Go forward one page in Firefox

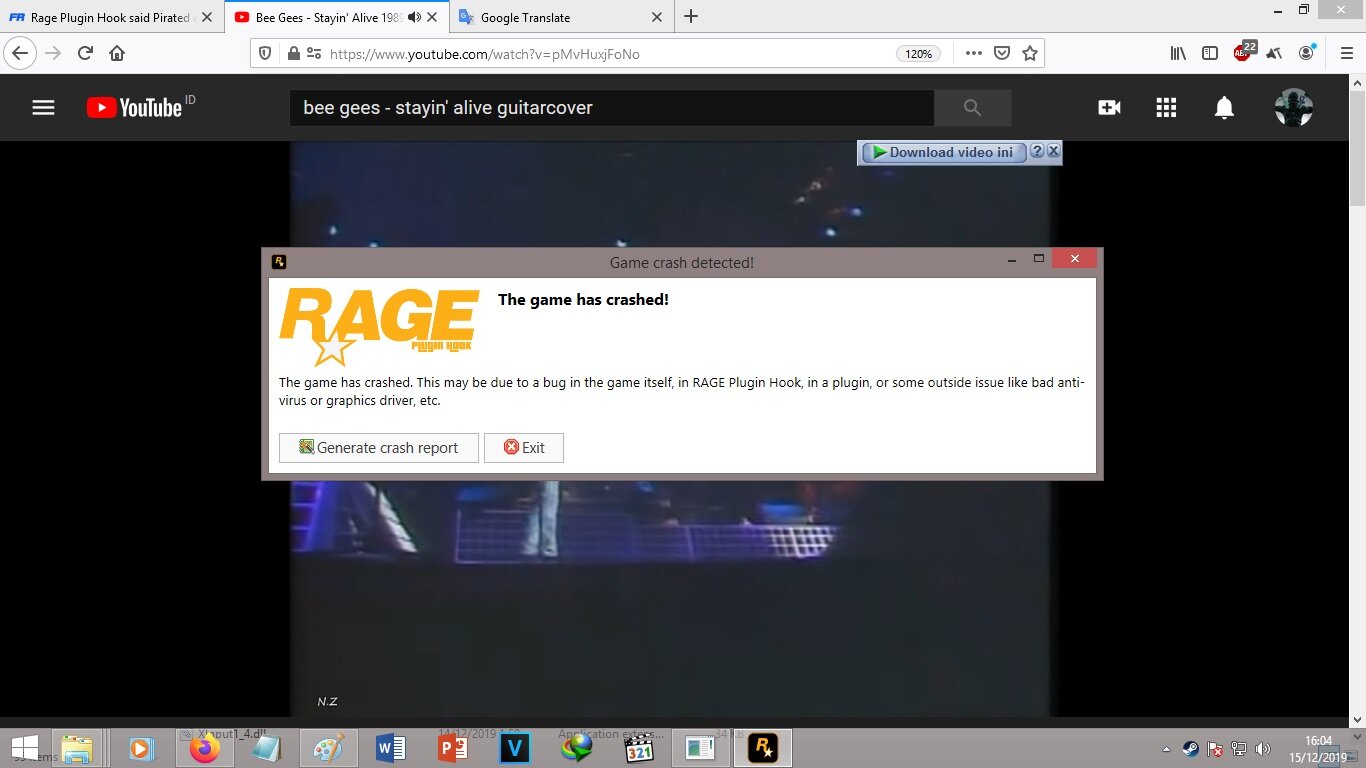[53, 54]
